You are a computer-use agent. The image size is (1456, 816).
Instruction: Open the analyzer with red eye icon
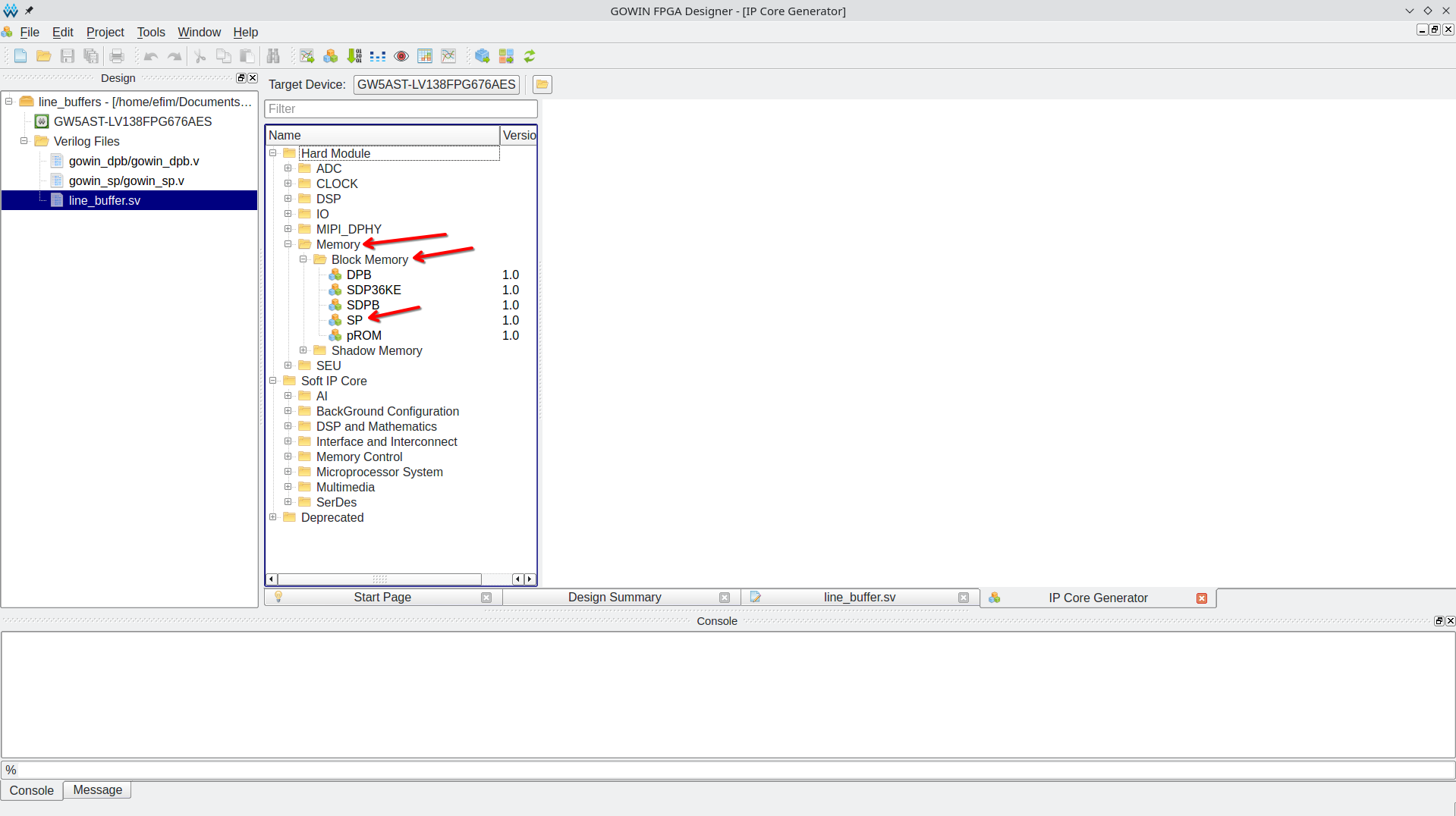pos(401,56)
